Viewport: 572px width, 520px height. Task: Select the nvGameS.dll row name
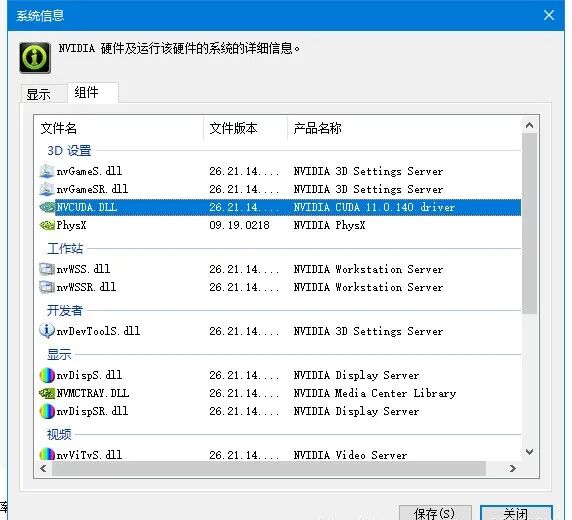[x=89, y=171]
